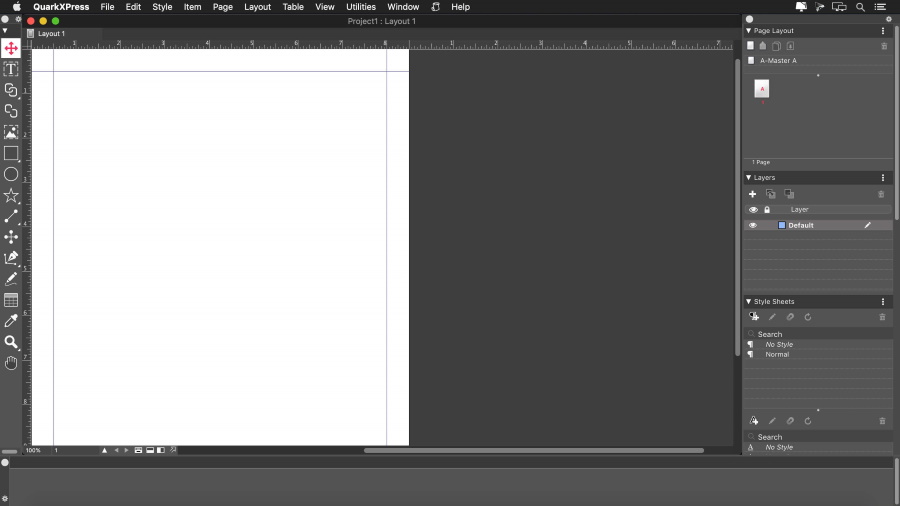900x506 pixels.
Task: Open the Window menu
Action: (403, 7)
